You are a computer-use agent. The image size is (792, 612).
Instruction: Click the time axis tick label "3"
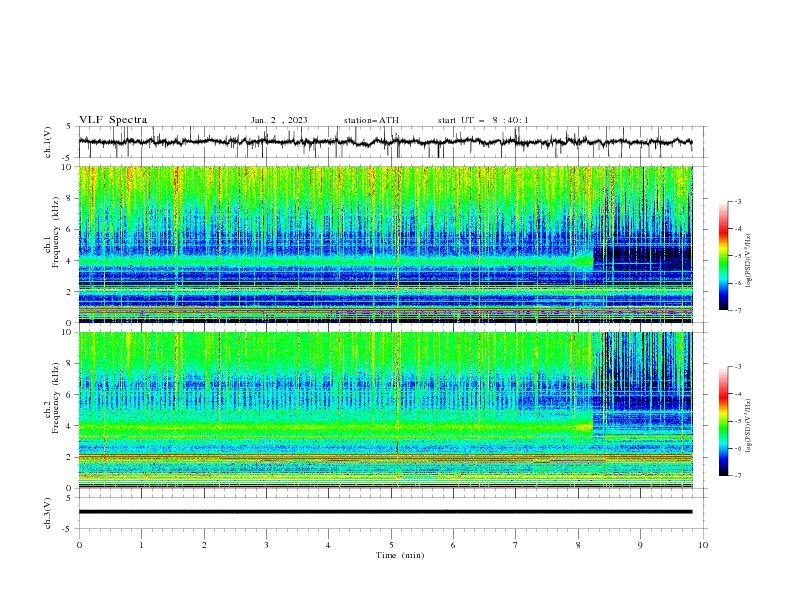(x=266, y=545)
